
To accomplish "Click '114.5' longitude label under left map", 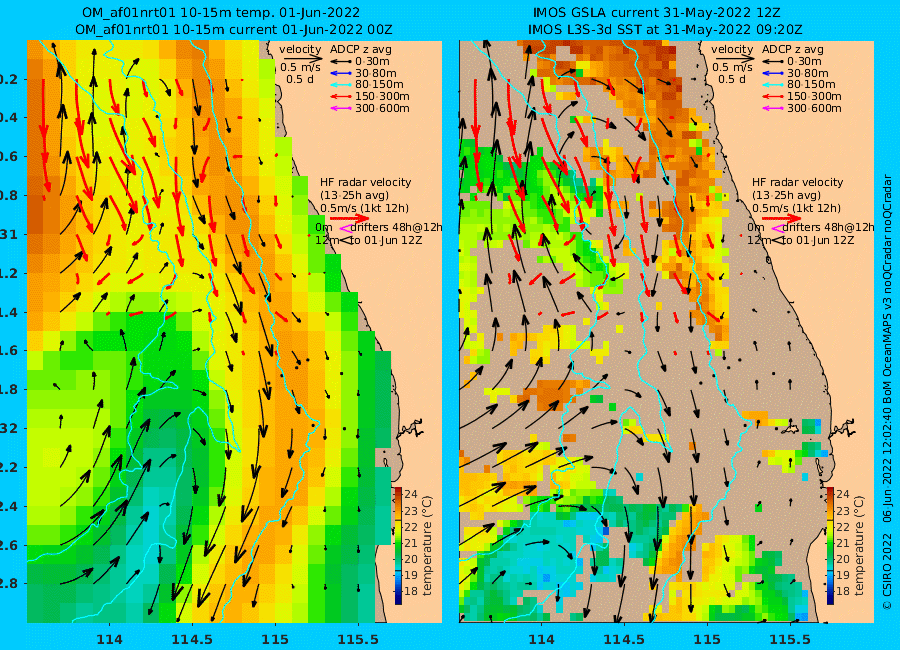I will click(192, 639).
